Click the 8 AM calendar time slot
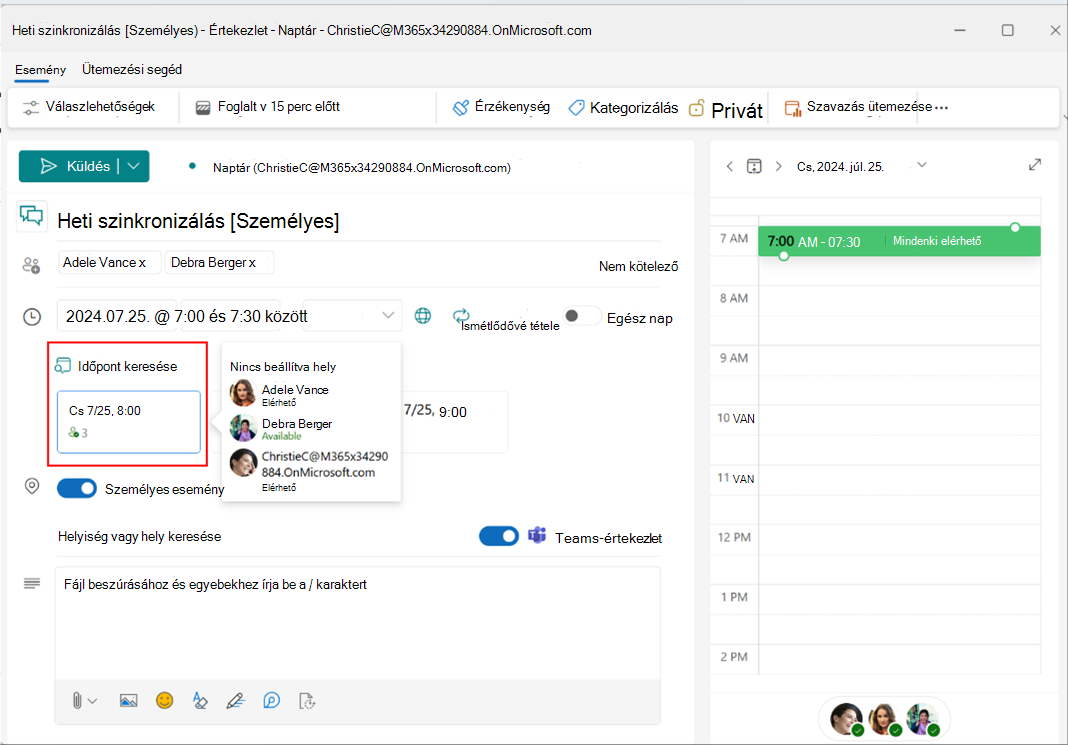Image resolution: width=1068 pixels, height=745 pixels. tap(899, 315)
